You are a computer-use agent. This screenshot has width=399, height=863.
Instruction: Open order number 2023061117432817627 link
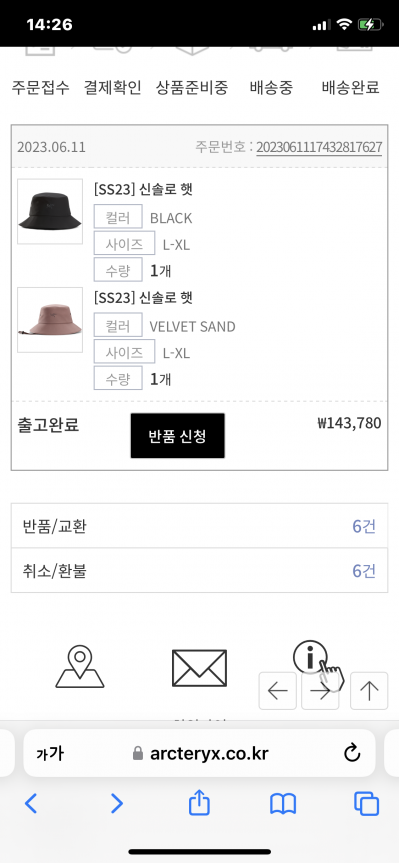(x=319, y=148)
